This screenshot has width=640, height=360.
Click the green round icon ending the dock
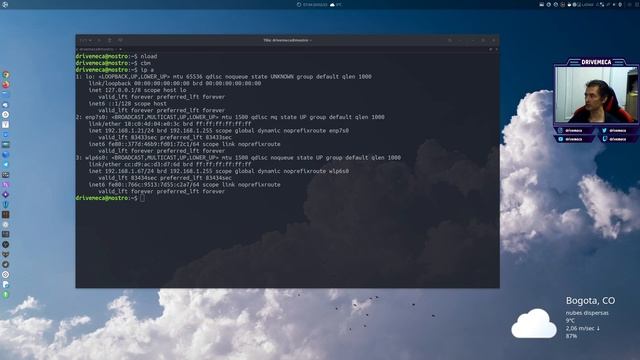pyautogui.click(x=6, y=294)
